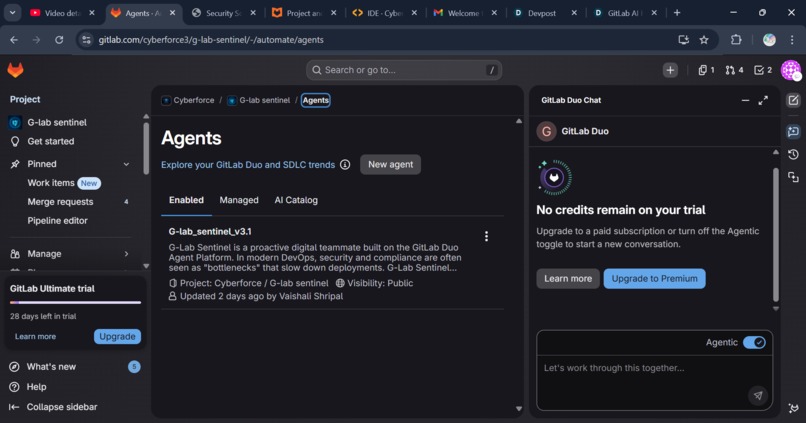The image size is (806, 423).
Task: Open What's new in sidebar
Action: coord(51,366)
